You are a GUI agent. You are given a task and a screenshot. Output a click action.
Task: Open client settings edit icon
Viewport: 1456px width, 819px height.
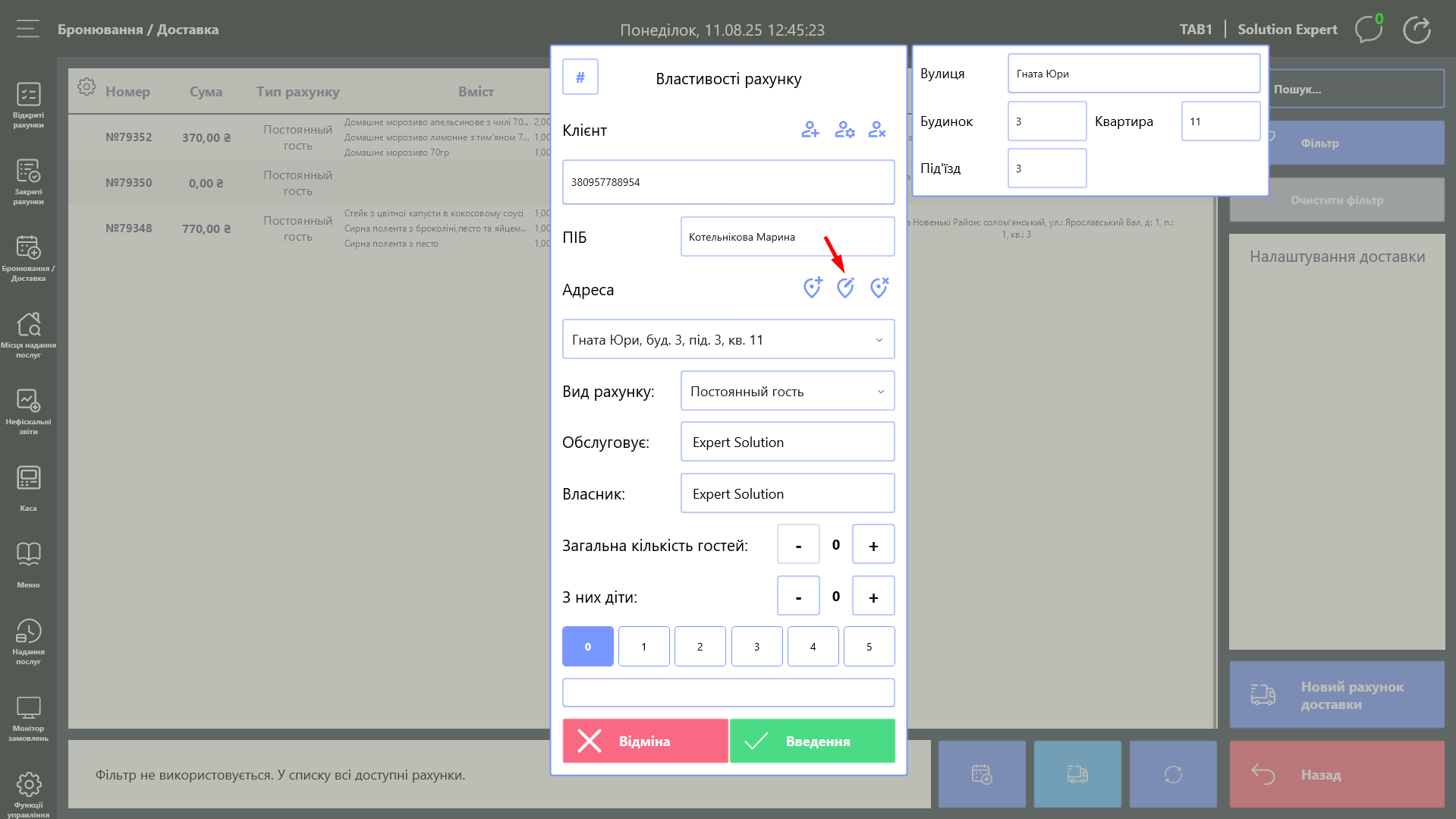click(844, 130)
